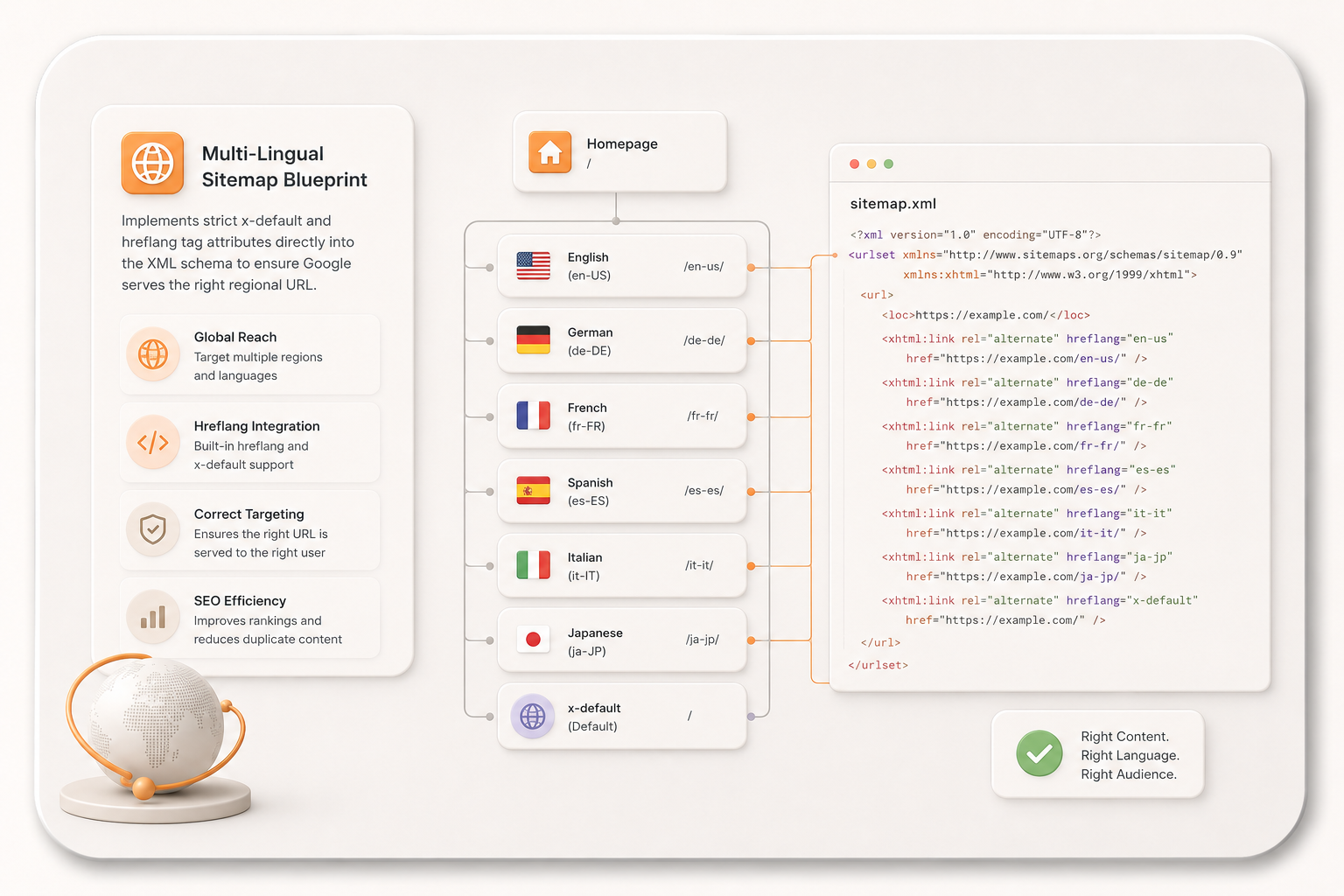Click the hreflang="es-es" code line
The image size is (1344, 896).
tap(1029, 470)
